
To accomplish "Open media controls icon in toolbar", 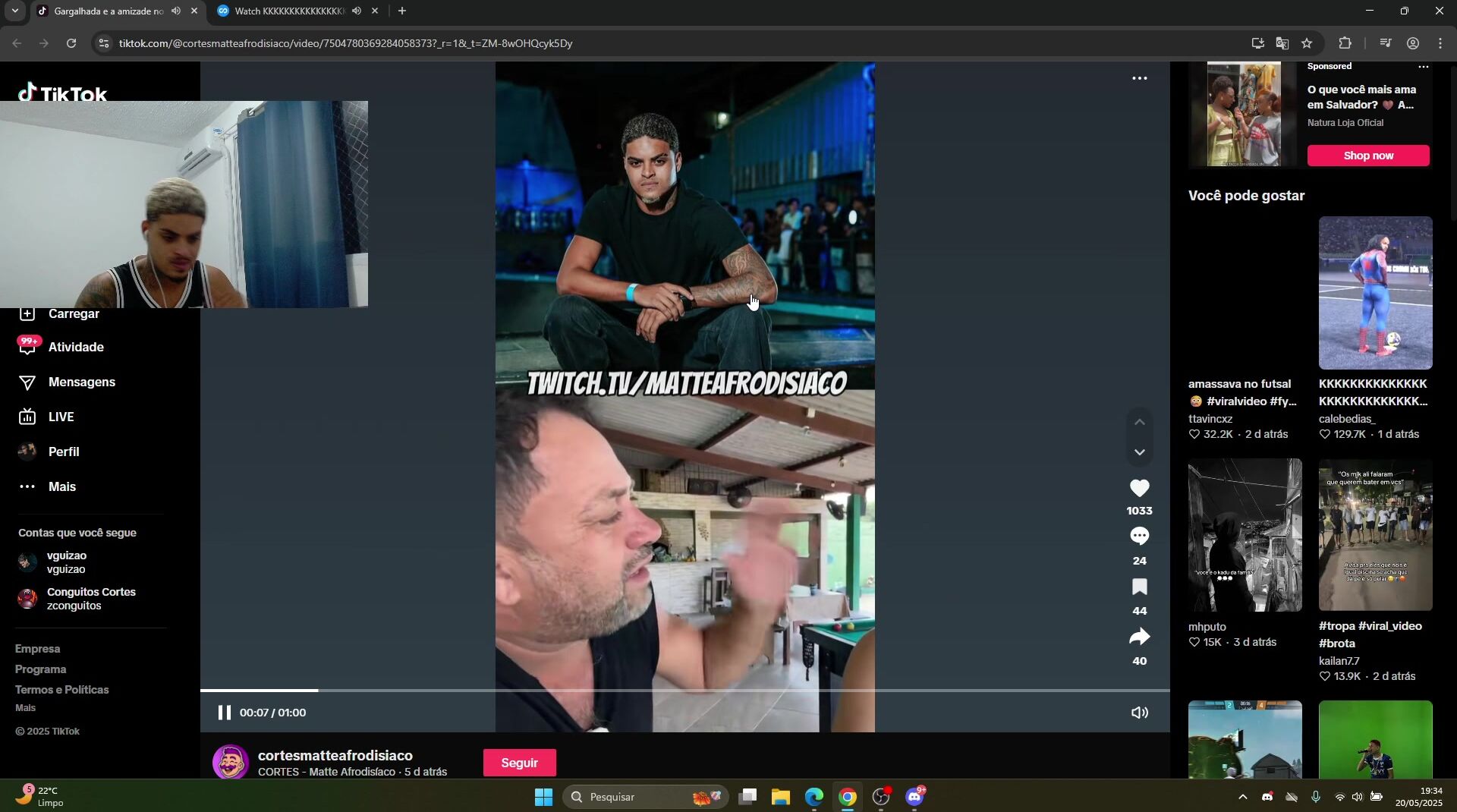I will tap(1386, 43).
